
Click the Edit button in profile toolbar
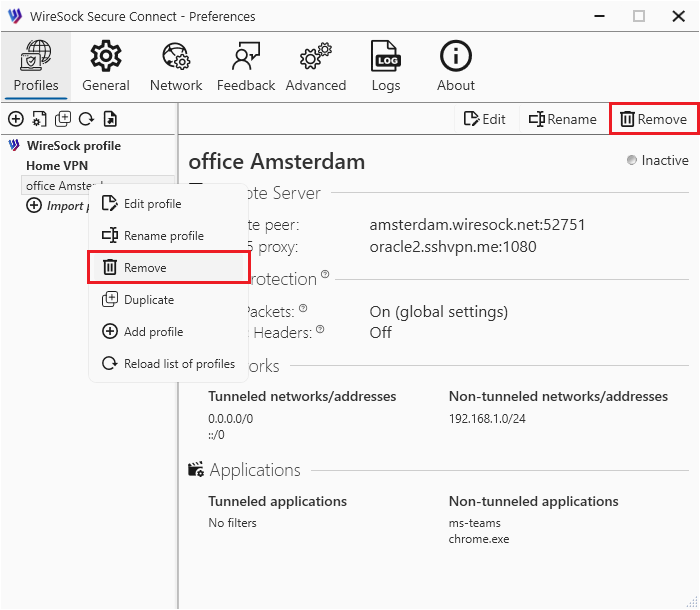click(485, 119)
